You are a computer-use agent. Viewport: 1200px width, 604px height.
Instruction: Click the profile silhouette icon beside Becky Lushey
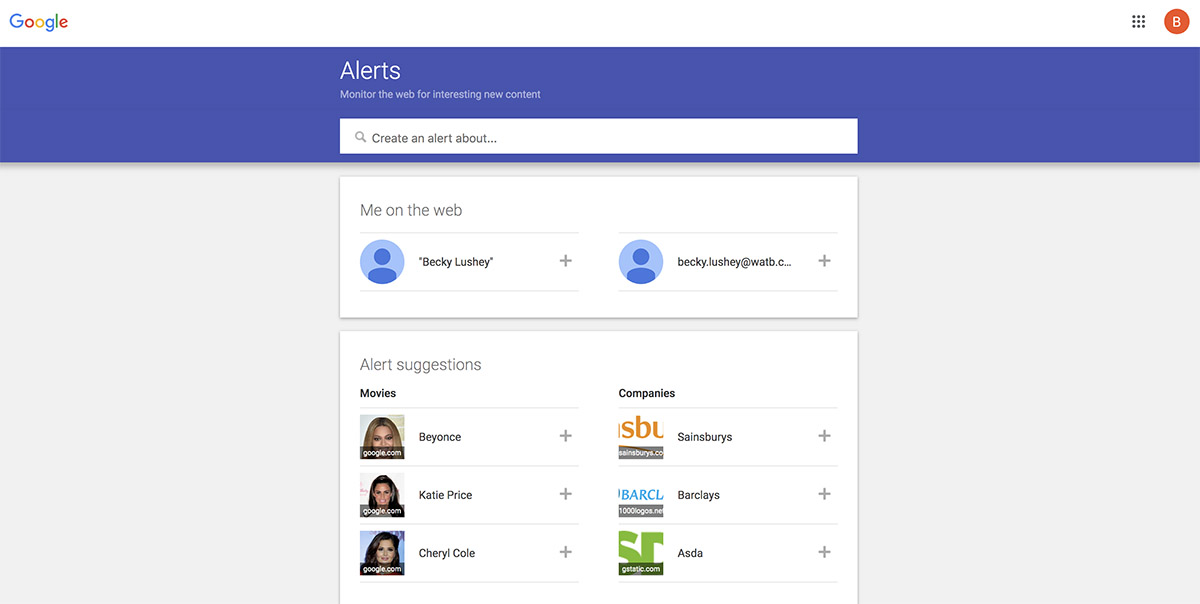(x=382, y=261)
